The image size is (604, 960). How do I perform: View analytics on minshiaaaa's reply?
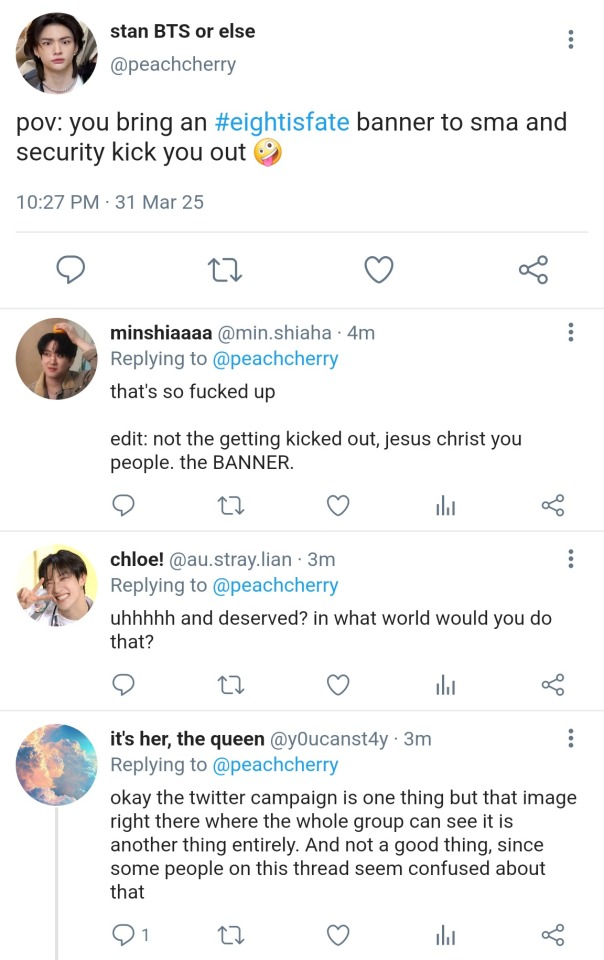[445, 506]
